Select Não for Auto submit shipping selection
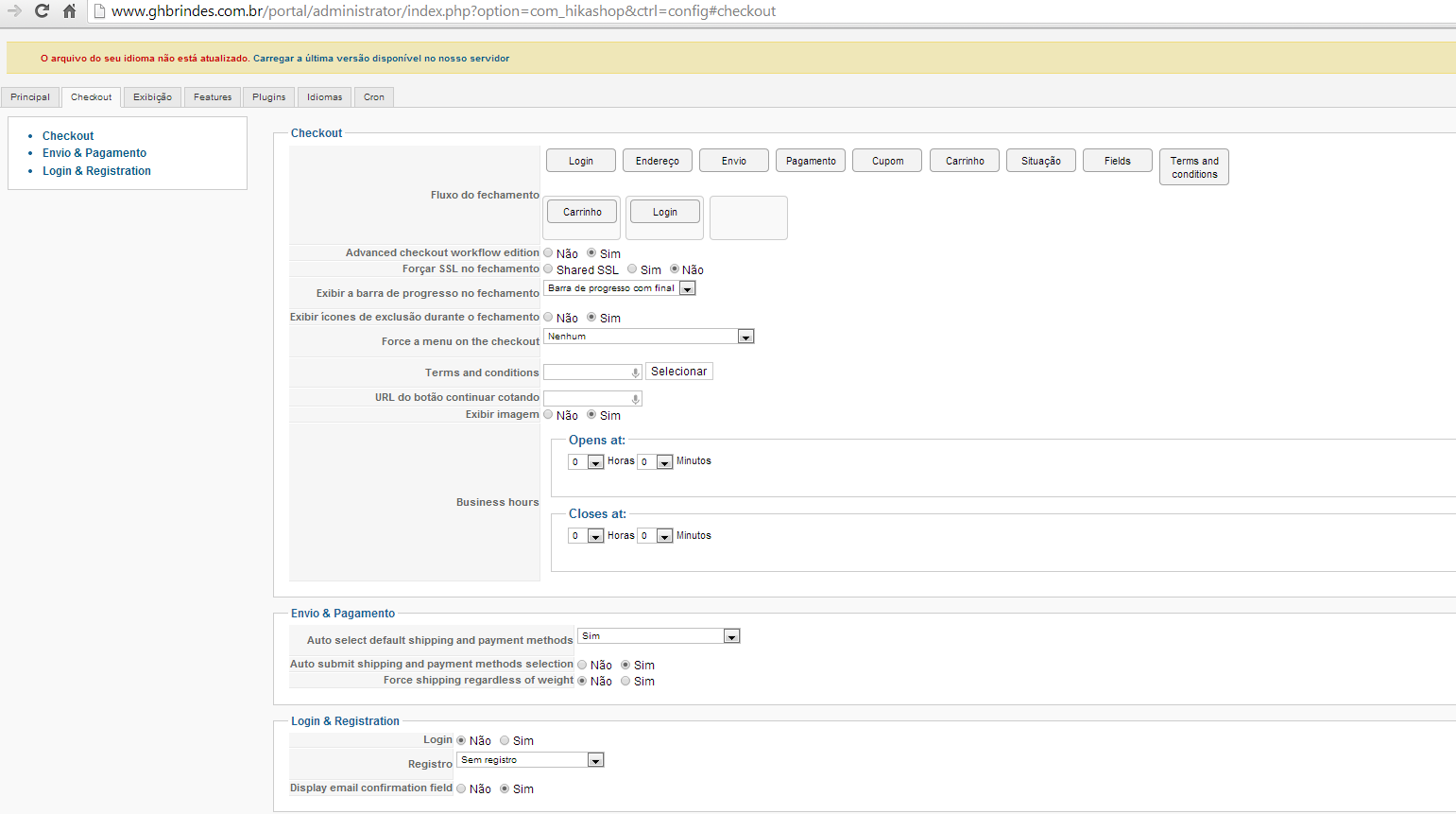1456x814 pixels. [x=582, y=665]
